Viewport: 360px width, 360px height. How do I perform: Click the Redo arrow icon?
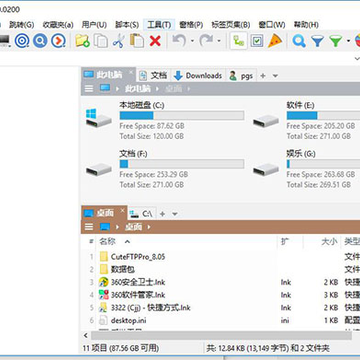[x=206, y=41]
